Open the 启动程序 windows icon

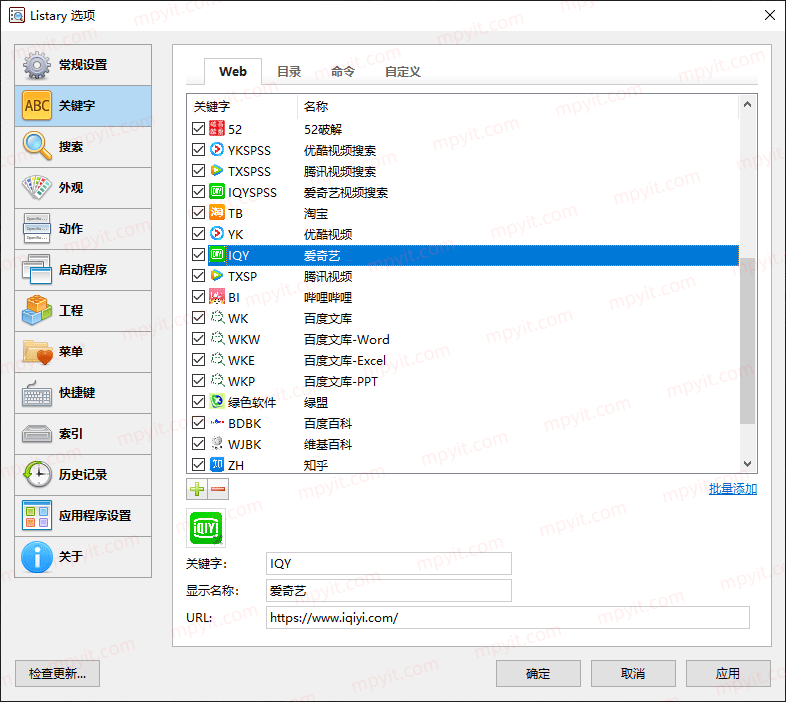[37, 270]
